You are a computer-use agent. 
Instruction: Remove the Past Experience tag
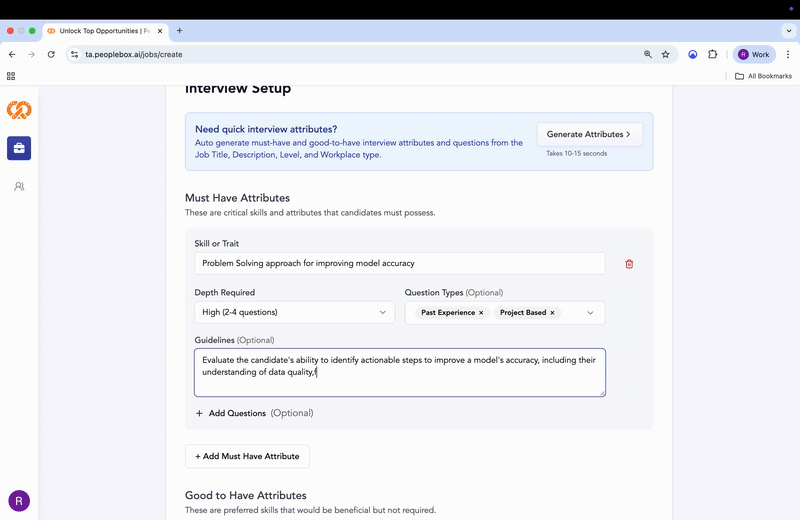pos(481,313)
